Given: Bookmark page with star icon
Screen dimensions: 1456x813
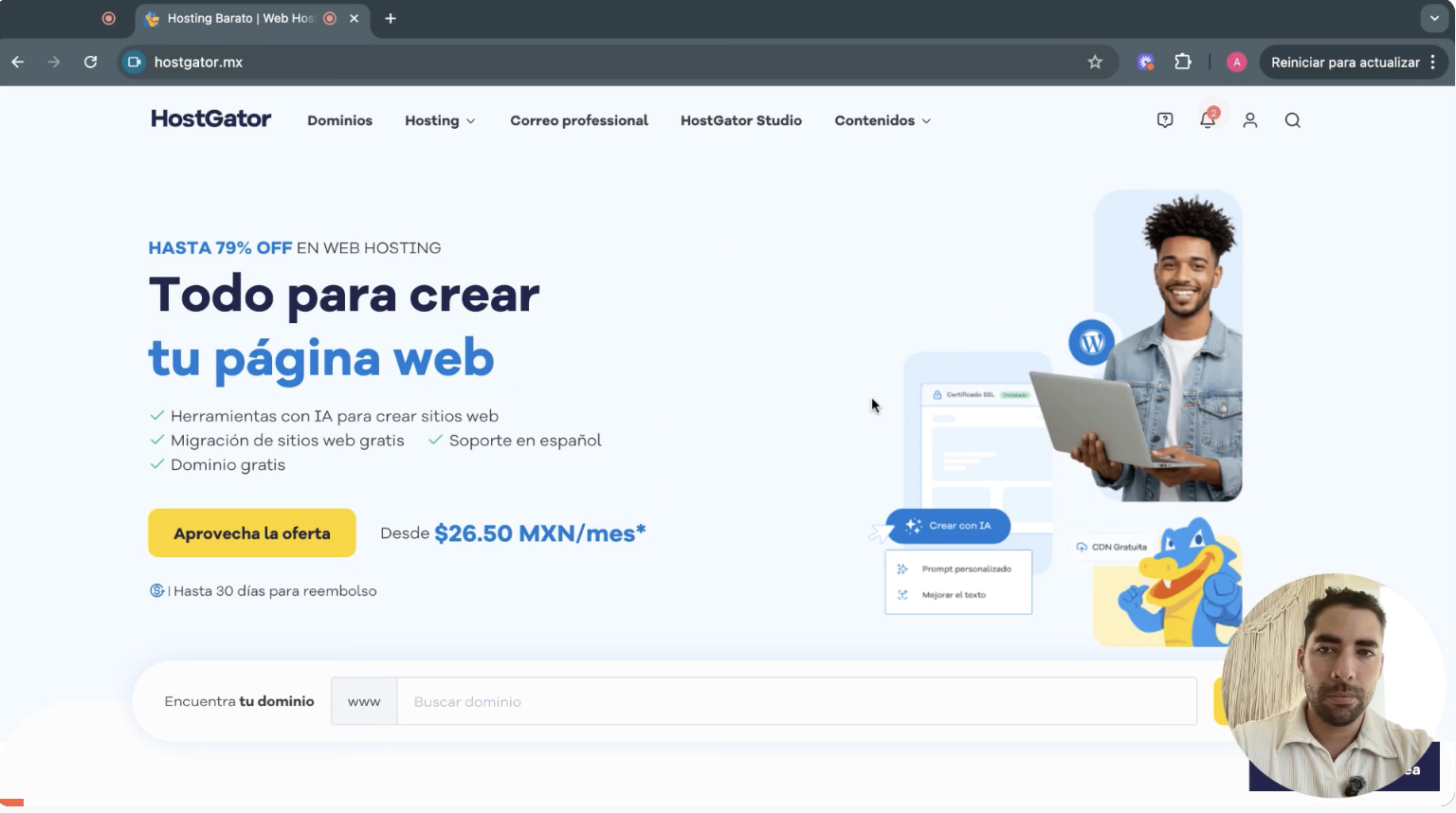Looking at the screenshot, I should [1095, 63].
